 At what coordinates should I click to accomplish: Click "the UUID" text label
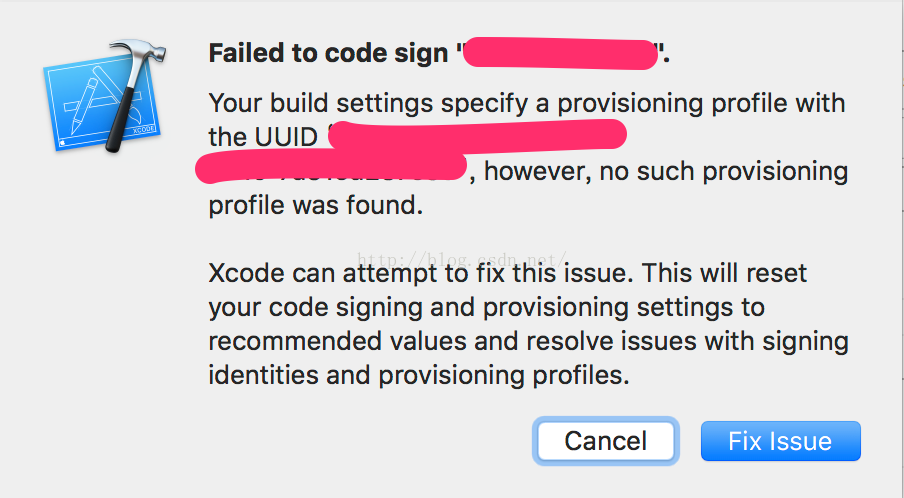[x=263, y=137]
